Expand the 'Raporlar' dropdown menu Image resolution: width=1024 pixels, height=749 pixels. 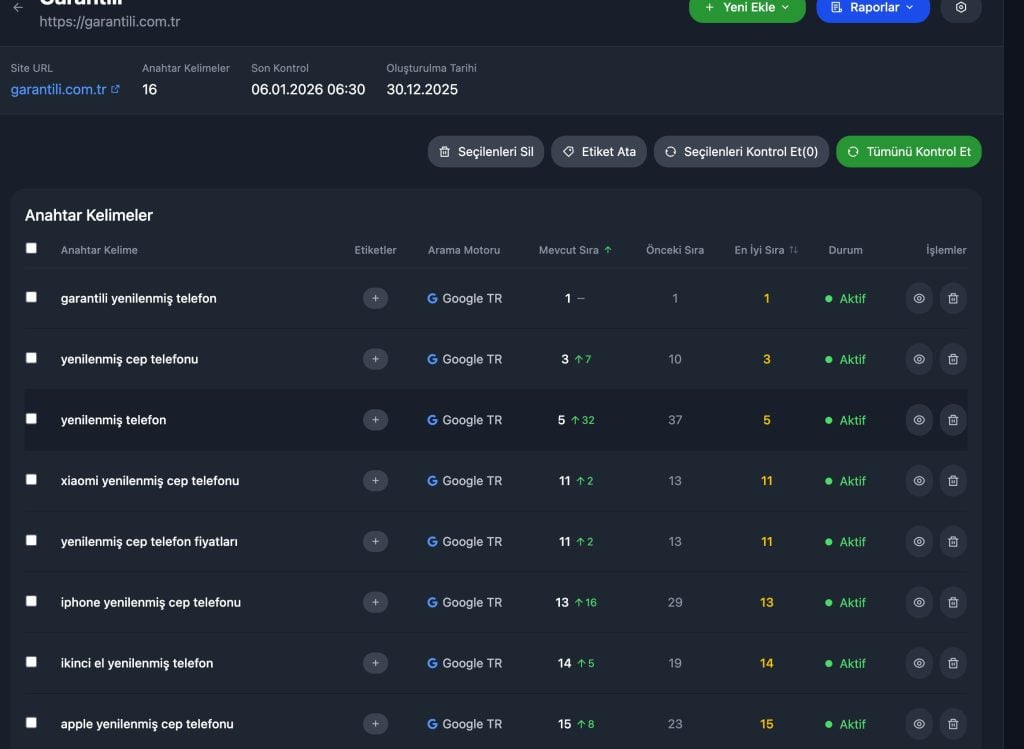coord(872,8)
